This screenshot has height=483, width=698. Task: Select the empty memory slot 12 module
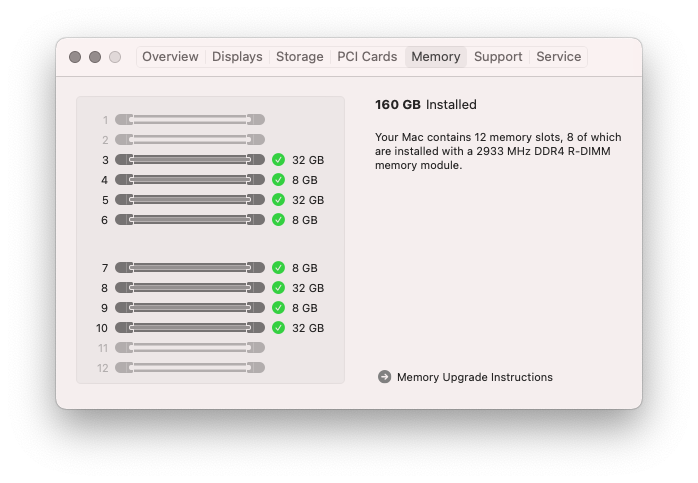tap(190, 368)
